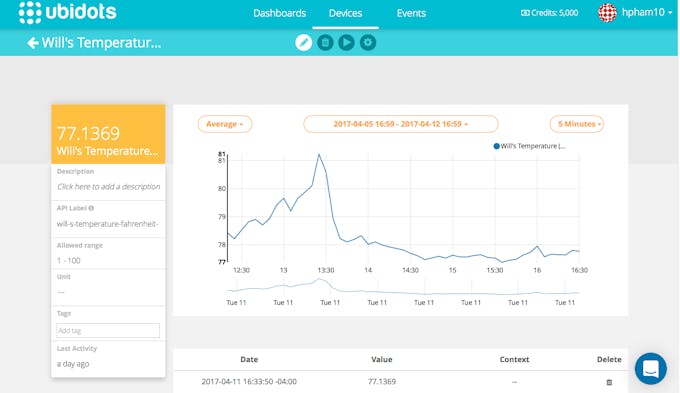Click the Context column header
The width and height of the screenshot is (680, 393).
514,359
